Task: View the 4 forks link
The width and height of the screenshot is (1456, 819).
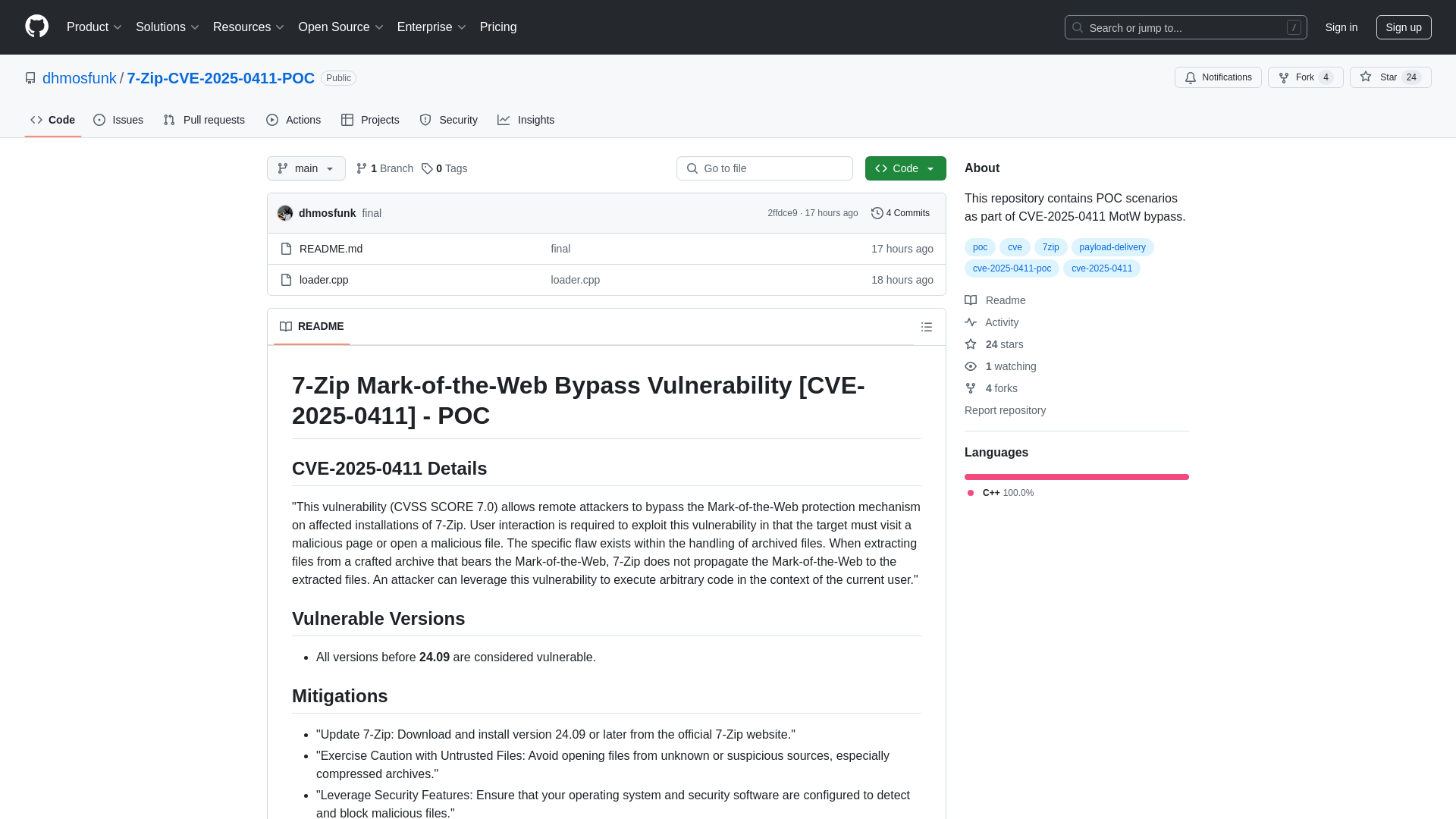Action: pyautogui.click(x=991, y=388)
